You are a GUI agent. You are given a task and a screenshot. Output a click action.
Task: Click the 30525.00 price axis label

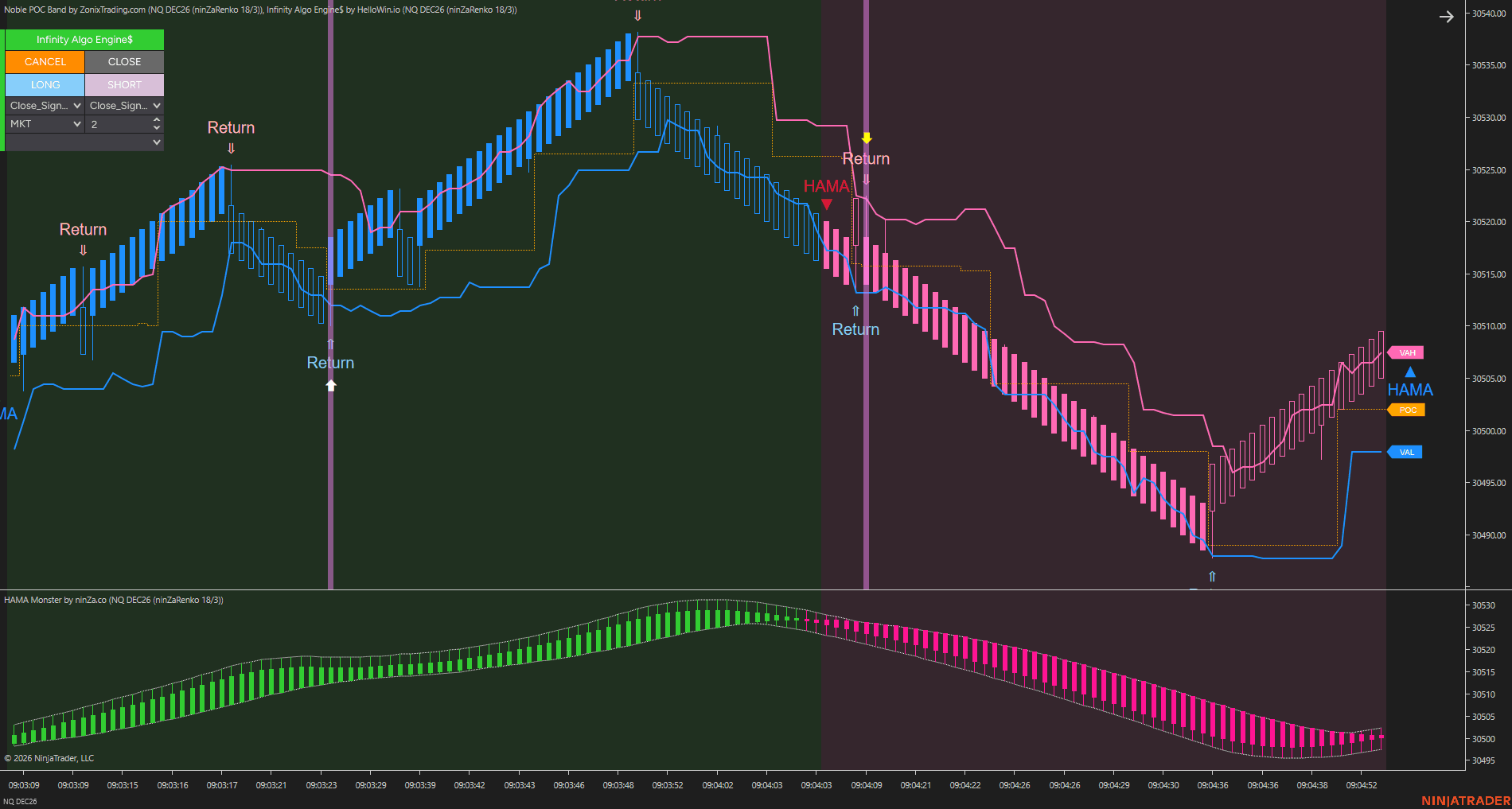pyautogui.click(x=1488, y=170)
